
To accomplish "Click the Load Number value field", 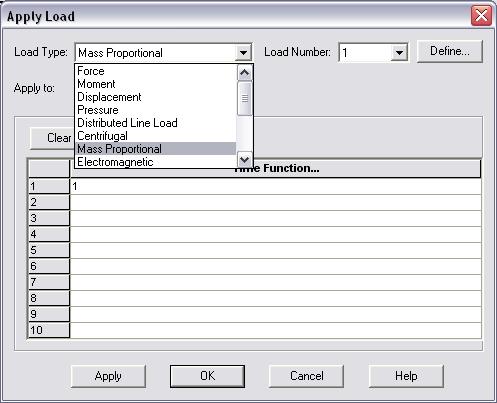I will [x=365, y=53].
